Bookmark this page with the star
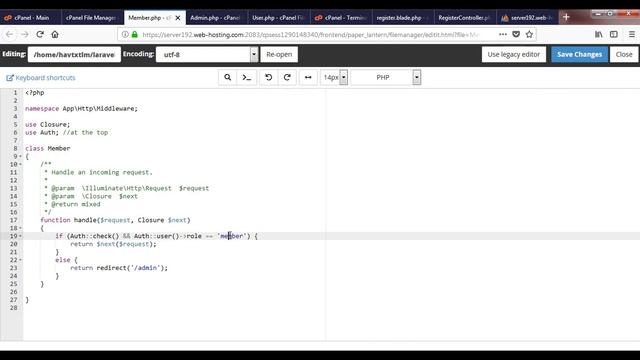 pyautogui.click(x=529, y=35)
